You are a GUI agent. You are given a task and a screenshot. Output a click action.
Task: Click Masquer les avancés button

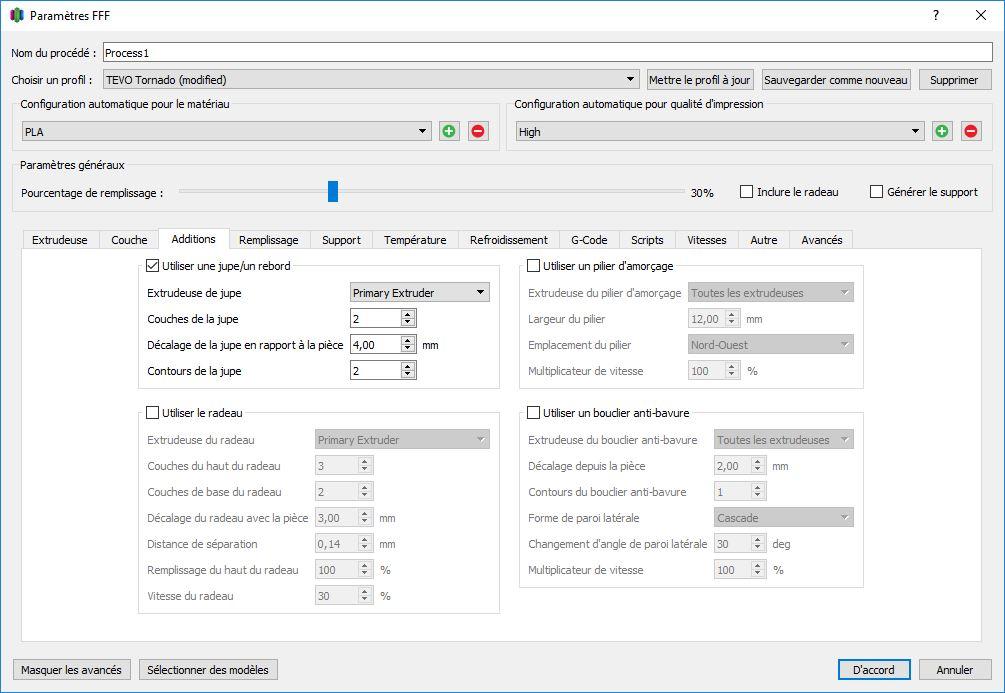tap(71, 669)
